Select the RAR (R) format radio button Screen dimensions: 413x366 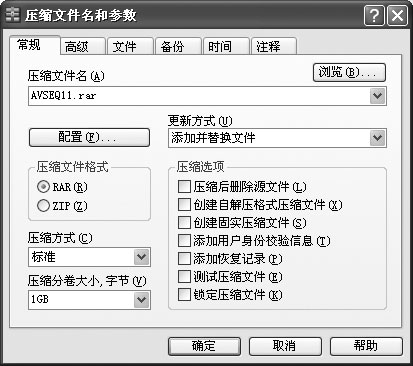(43, 187)
